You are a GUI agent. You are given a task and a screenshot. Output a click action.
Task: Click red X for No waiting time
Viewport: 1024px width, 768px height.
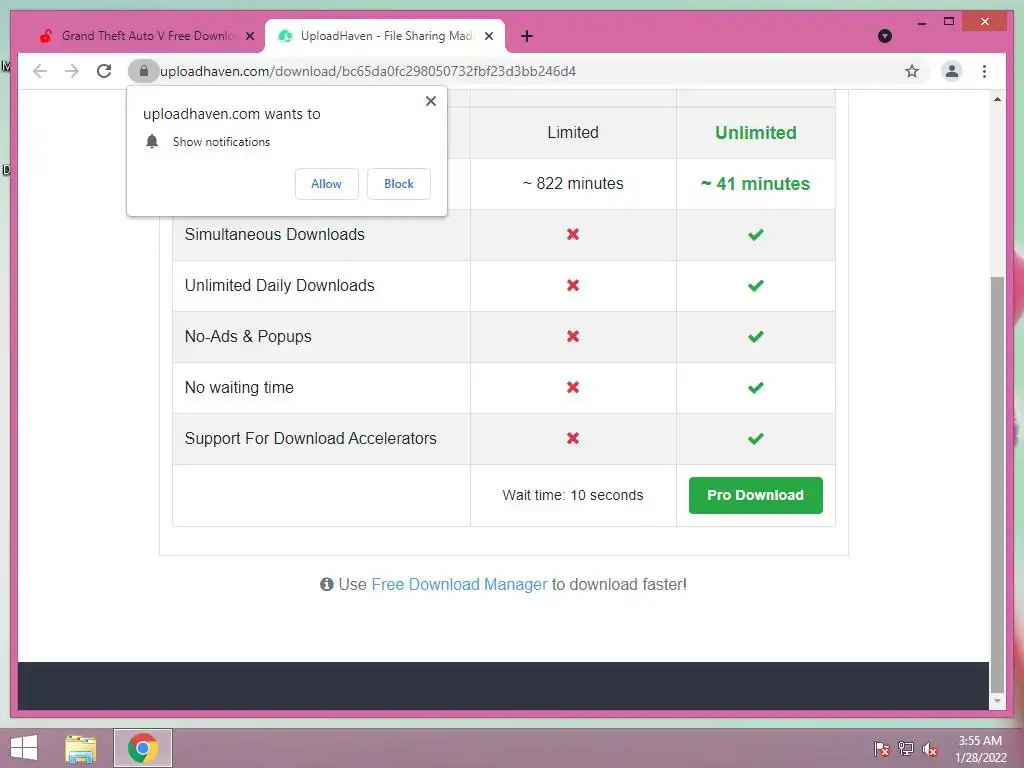pyautogui.click(x=573, y=387)
